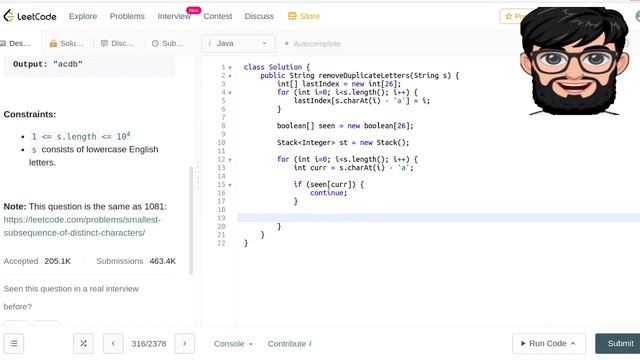This screenshot has width=640, height=360.
Task: Switch to the Submissions tab
Action: 167,43
